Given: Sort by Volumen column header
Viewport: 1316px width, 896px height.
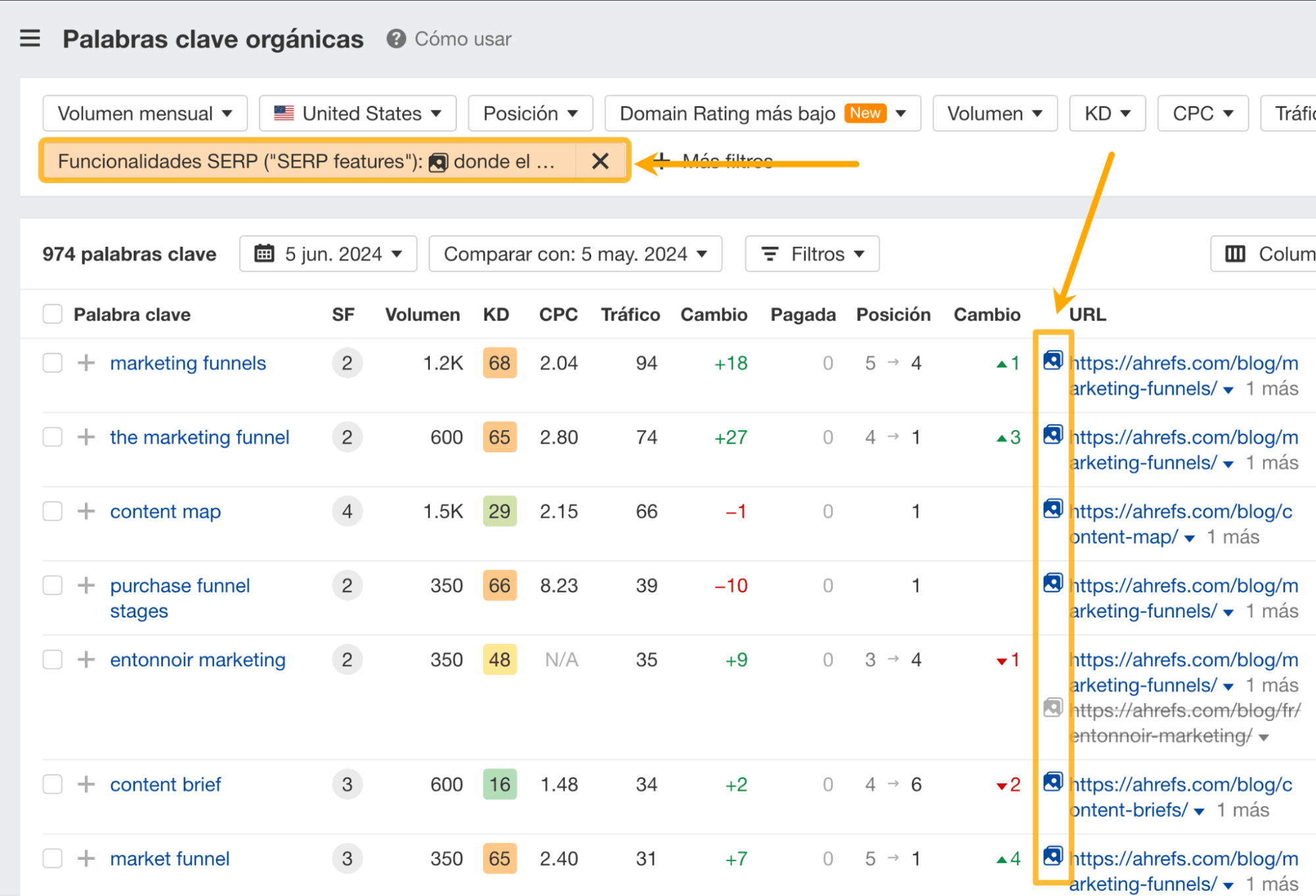Looking at the screenshot, I should 422,315.
